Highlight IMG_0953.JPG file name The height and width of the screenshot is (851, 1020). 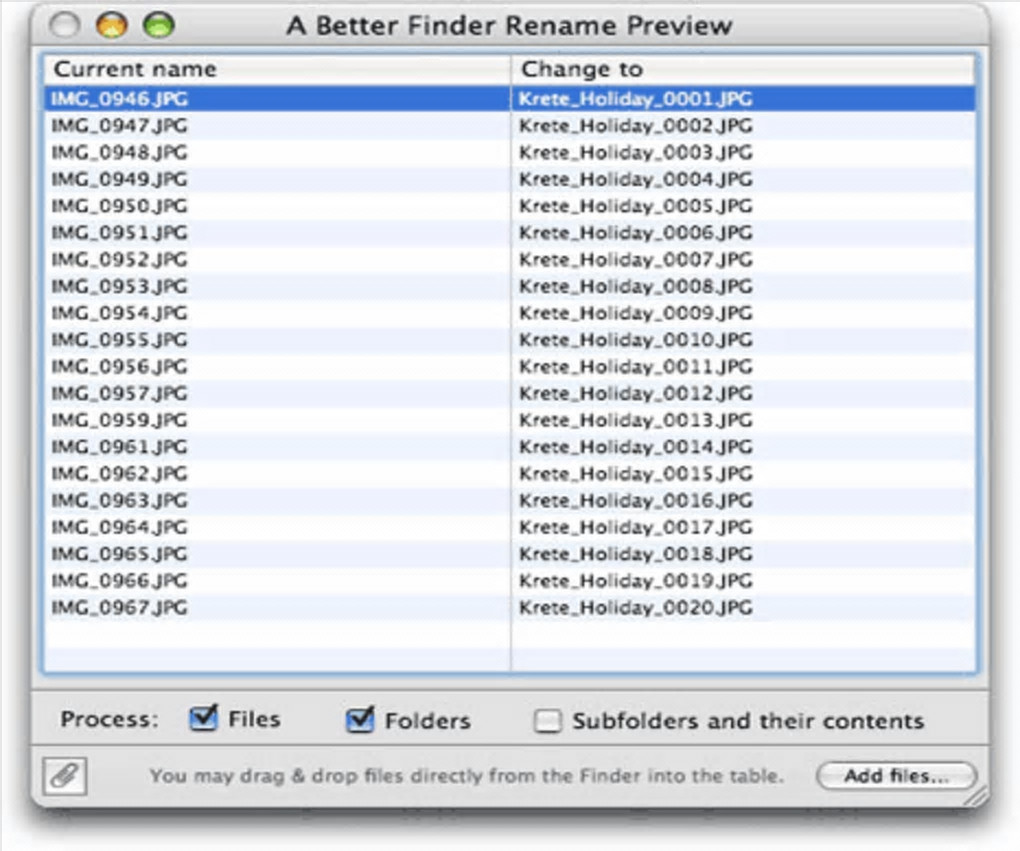[x=120, y=286]
